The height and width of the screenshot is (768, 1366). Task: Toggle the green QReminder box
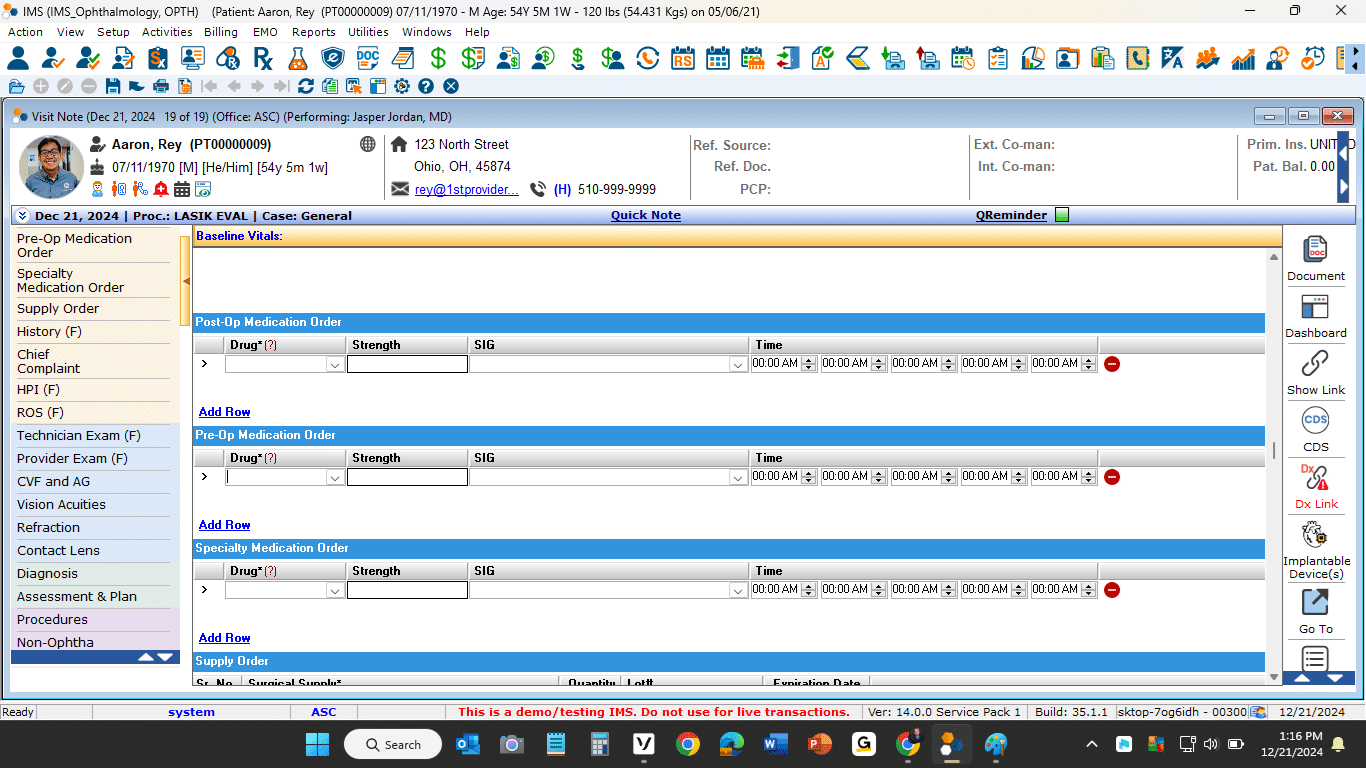1062,215
